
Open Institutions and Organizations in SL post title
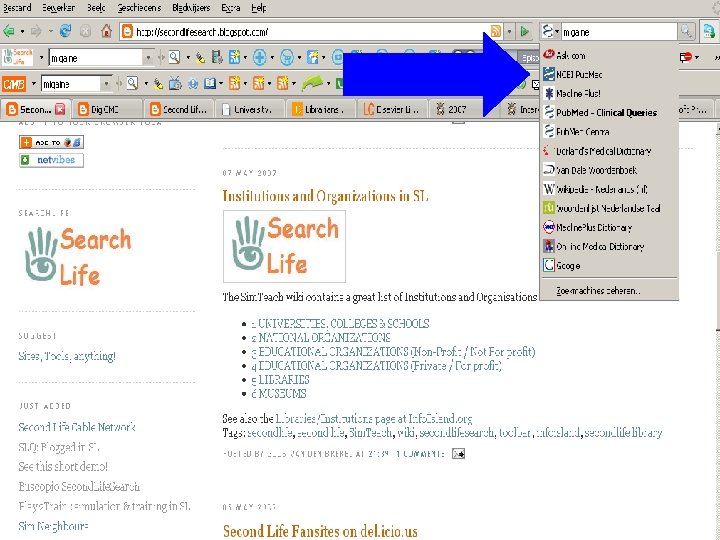point(326,196)
